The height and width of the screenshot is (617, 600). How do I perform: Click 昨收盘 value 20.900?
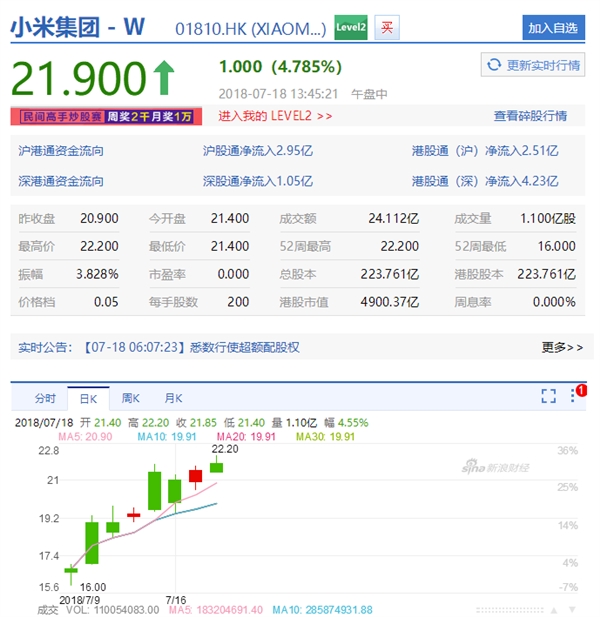(99, 218)
